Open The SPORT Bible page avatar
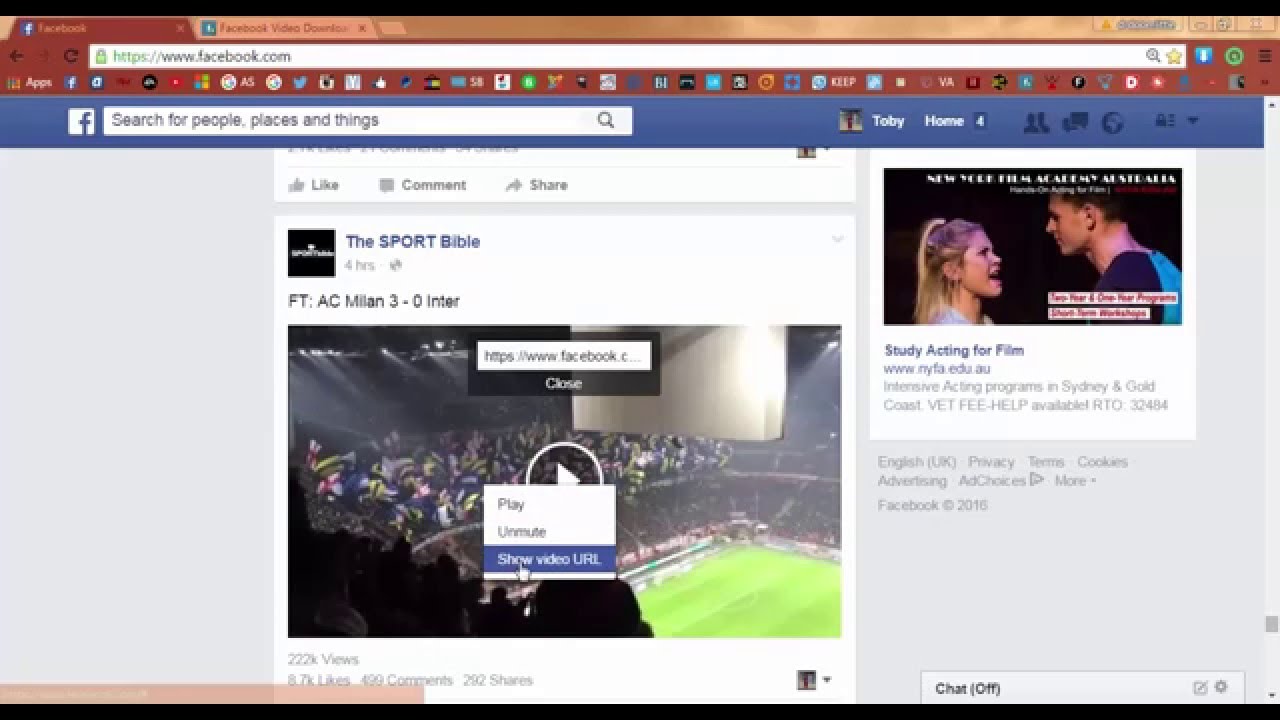1280x720 pixels. (311, 253)
